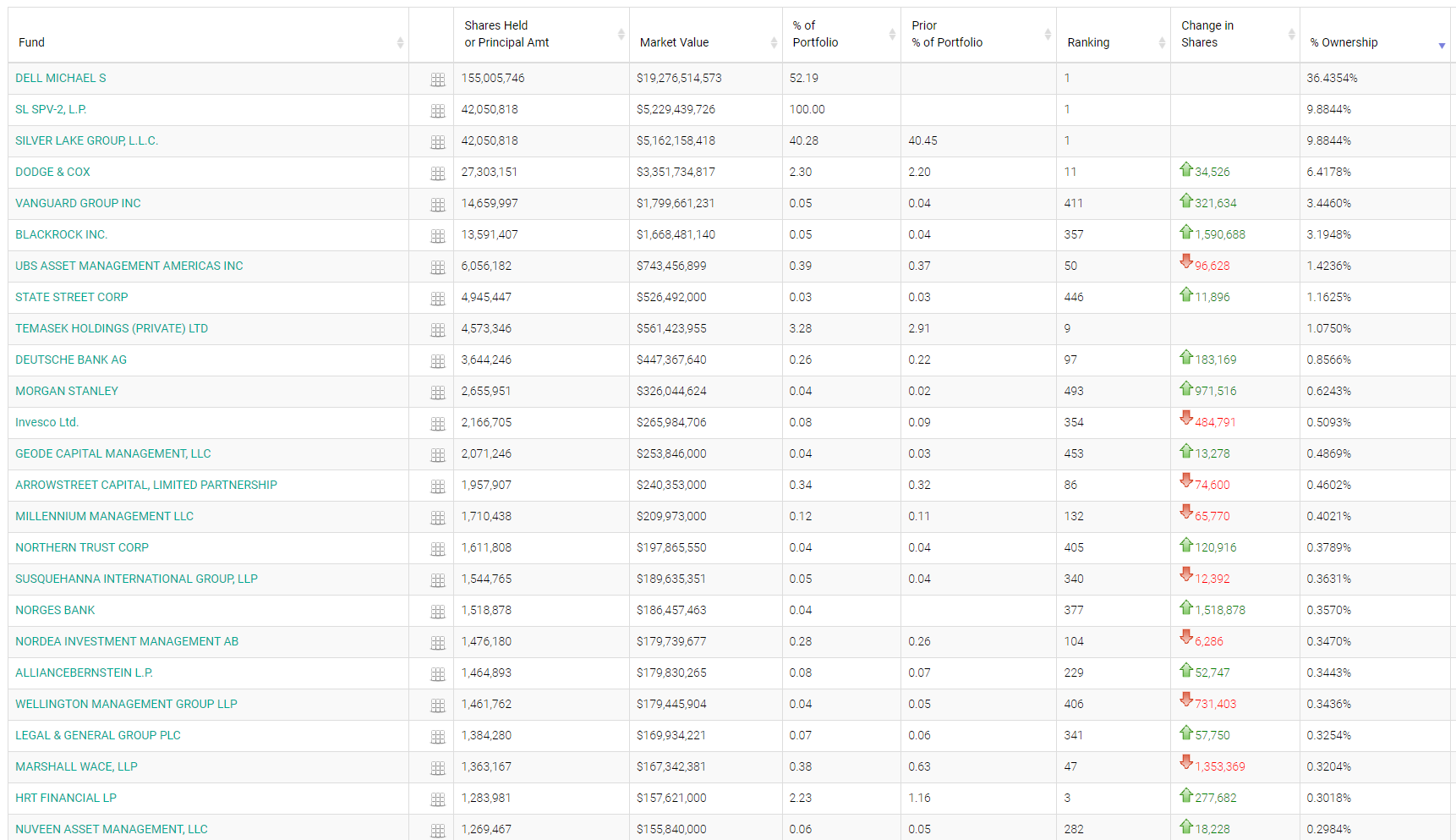Open NORGES BANK fund link
This screenshot has height=840, width=1456.
(55, 610)
